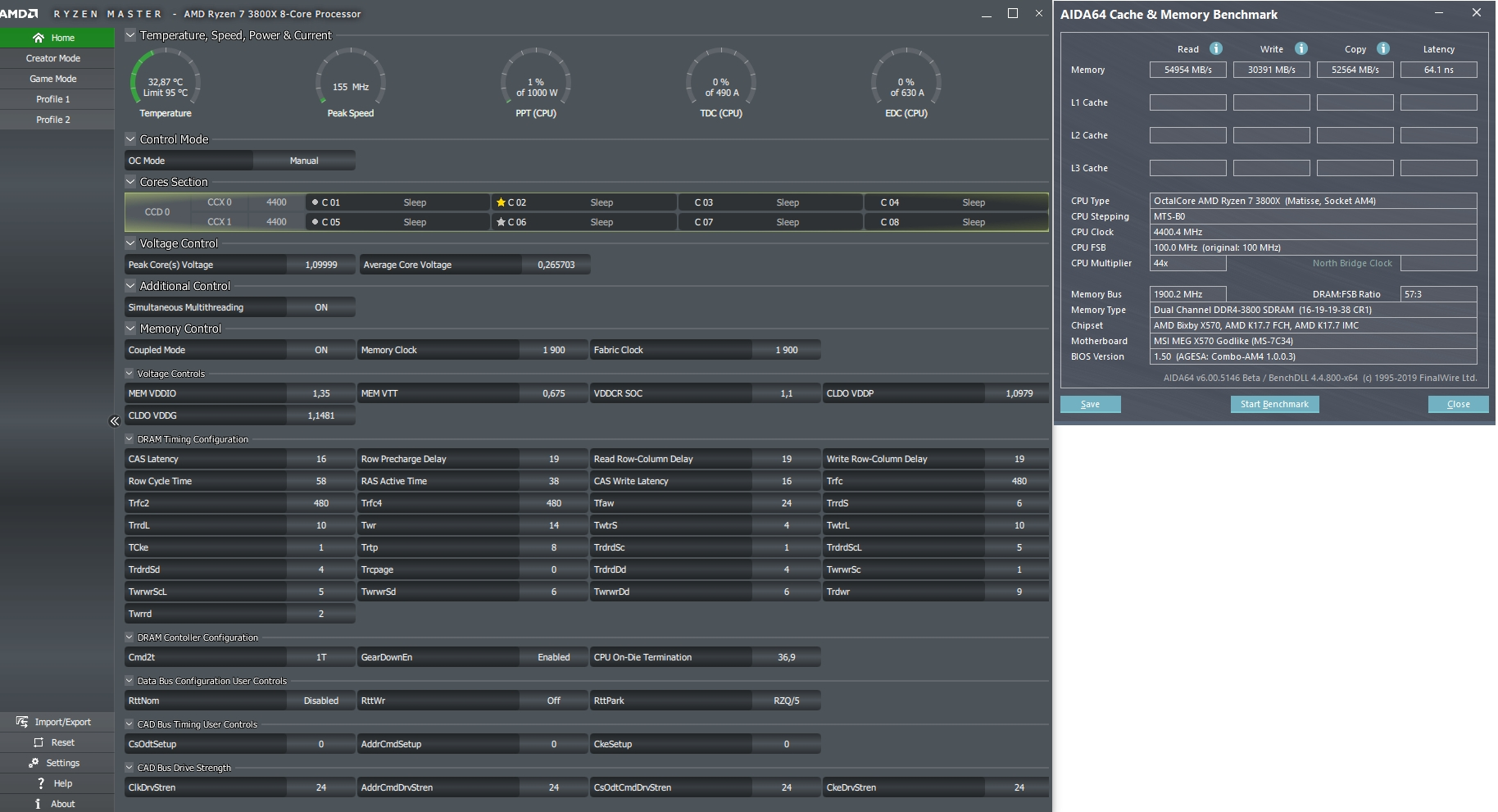Open Import/Export option
The height and width of the screenshot is (812, 1498).
coord(57,722)
